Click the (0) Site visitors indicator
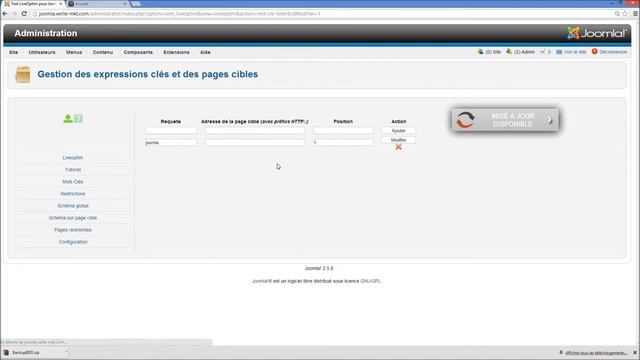640x360 pixels. point(489,52)
